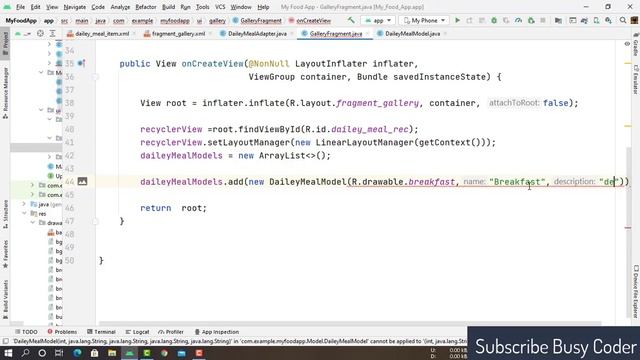Open the Build menu
This screenshot has height=360, width=640.
tap(168, 7)
